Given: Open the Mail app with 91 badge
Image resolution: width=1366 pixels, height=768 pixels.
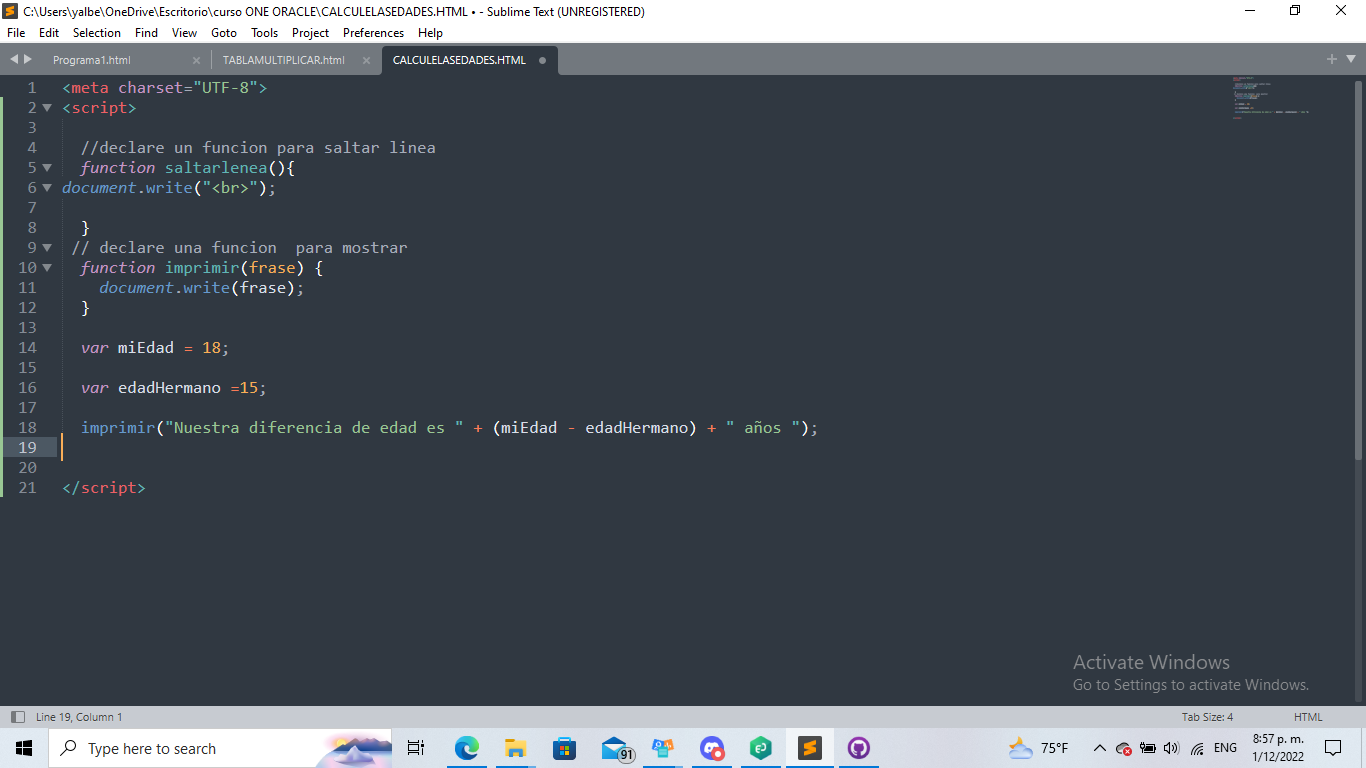Looking at the screenshot, I should [x=616, y=748].
